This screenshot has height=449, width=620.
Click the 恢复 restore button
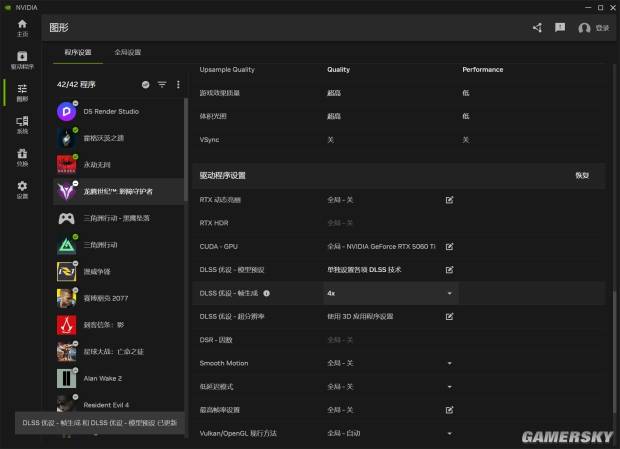[x=582, y=175]
